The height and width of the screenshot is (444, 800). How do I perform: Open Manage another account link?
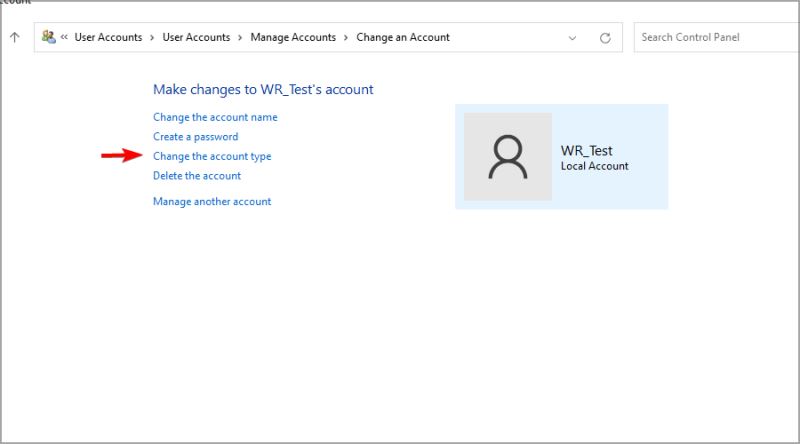[x=212, y=202]
